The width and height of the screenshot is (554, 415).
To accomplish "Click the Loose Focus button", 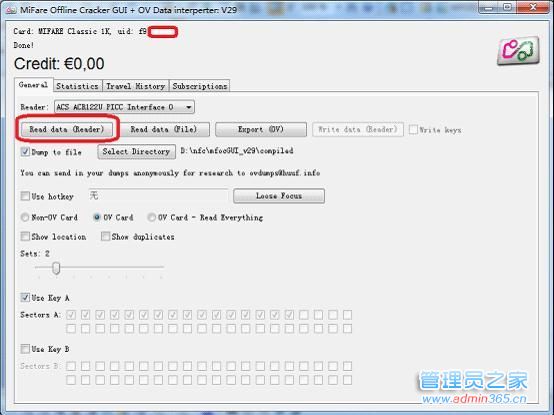I will coord(279,196).
